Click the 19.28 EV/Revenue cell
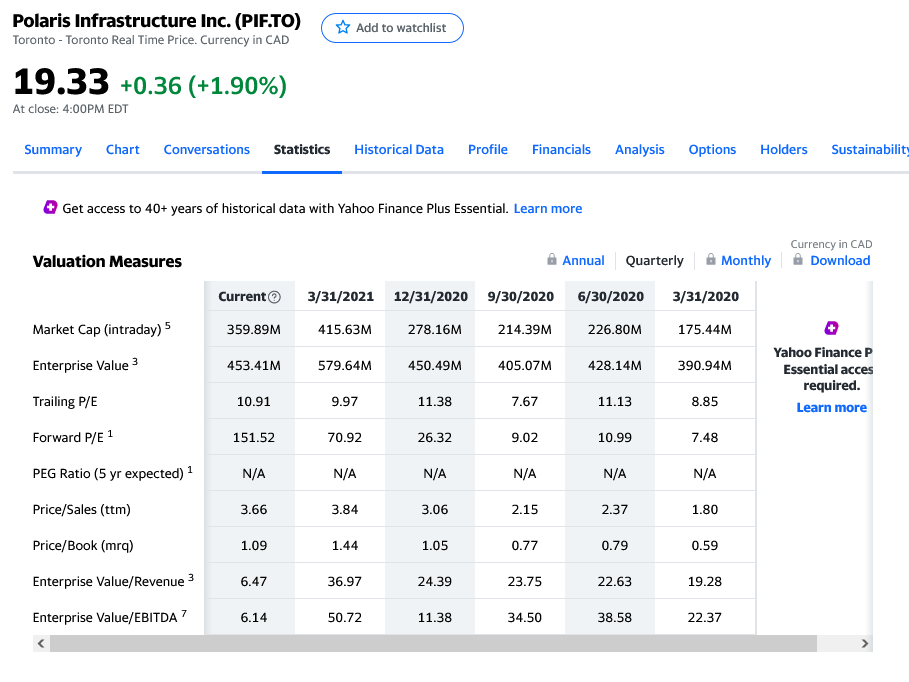This screenshot has width=909, height=682. tap(704, 581)
